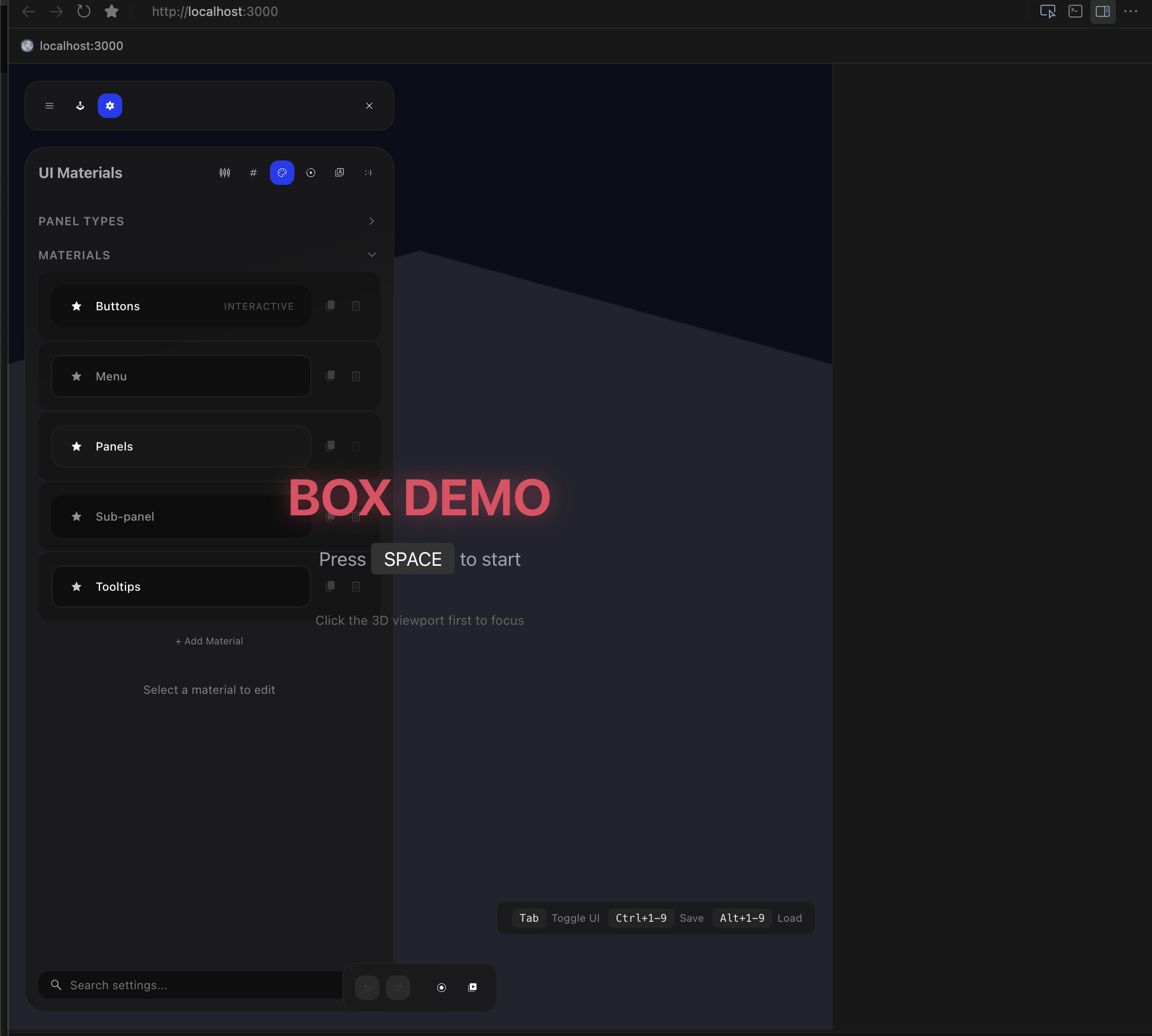Open the typography panel icon
This screenshot has width=1152, height=1036.
pyautogui.click(x=340, y=173)
